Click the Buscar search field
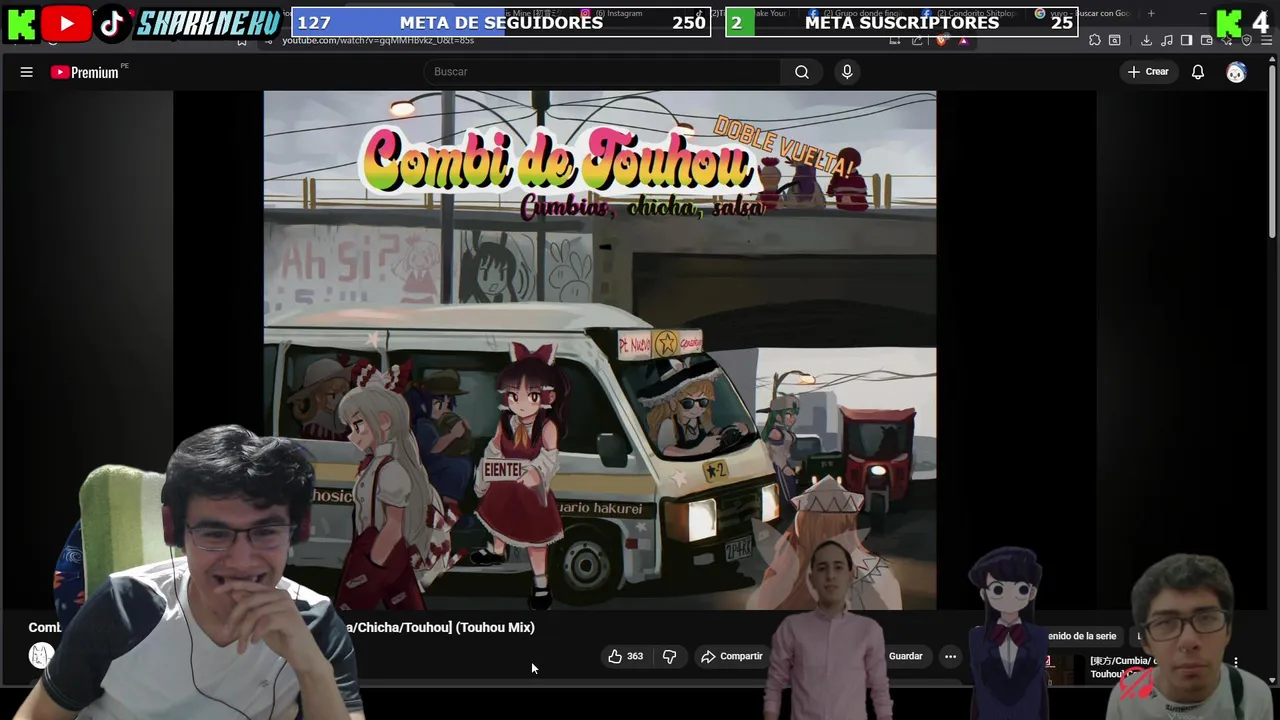Viewport: 1280px width, 720px height. click(x=603, y=72)
